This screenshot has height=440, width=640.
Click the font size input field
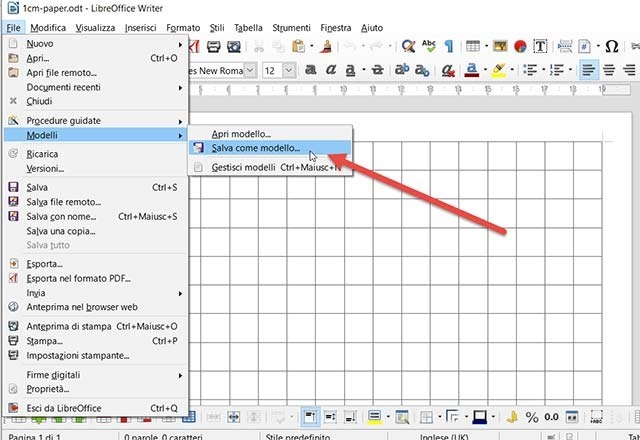pyautogui.click(x=272, y=71)
